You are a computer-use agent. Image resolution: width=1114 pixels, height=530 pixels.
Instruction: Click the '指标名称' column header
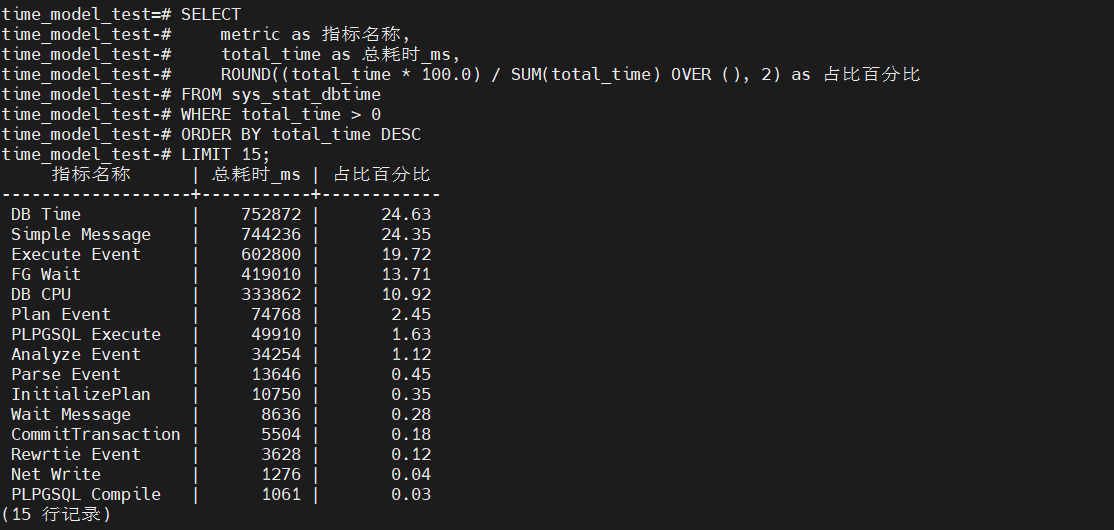coord(91,174)
